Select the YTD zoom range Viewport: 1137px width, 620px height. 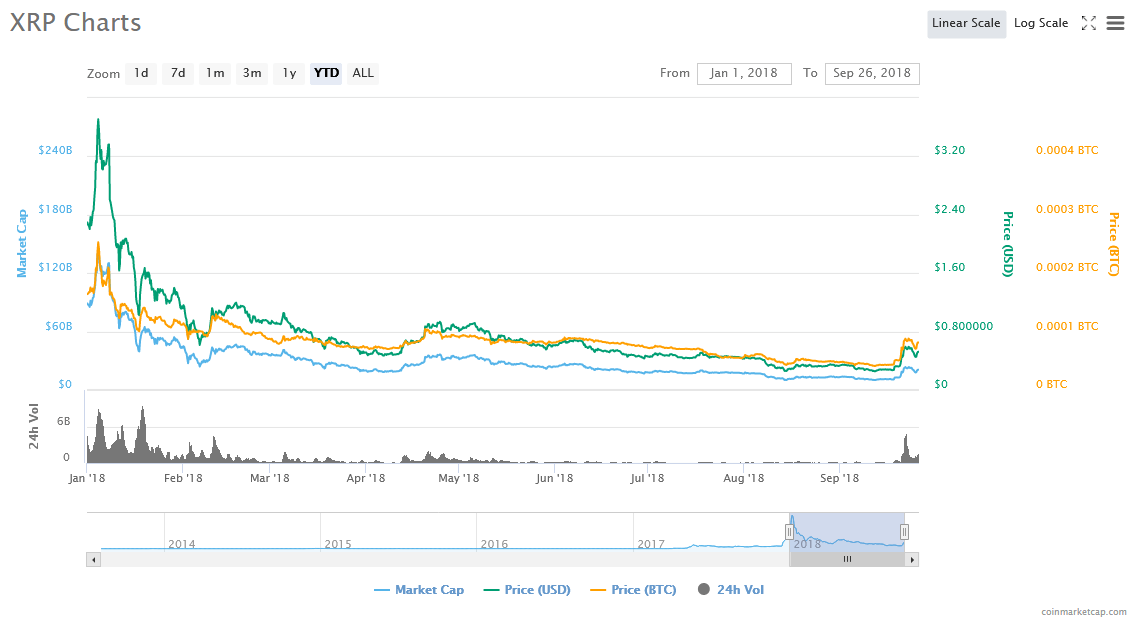tap(326, 73)
